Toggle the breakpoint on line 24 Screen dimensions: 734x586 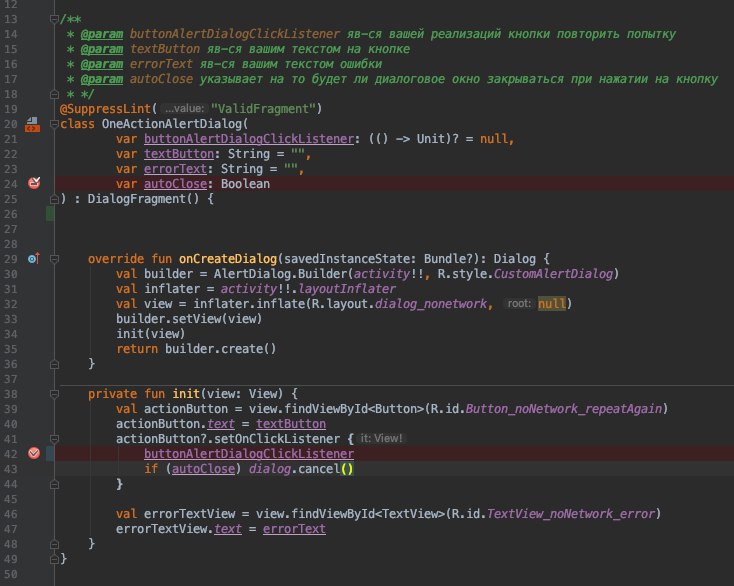point(34,183)
